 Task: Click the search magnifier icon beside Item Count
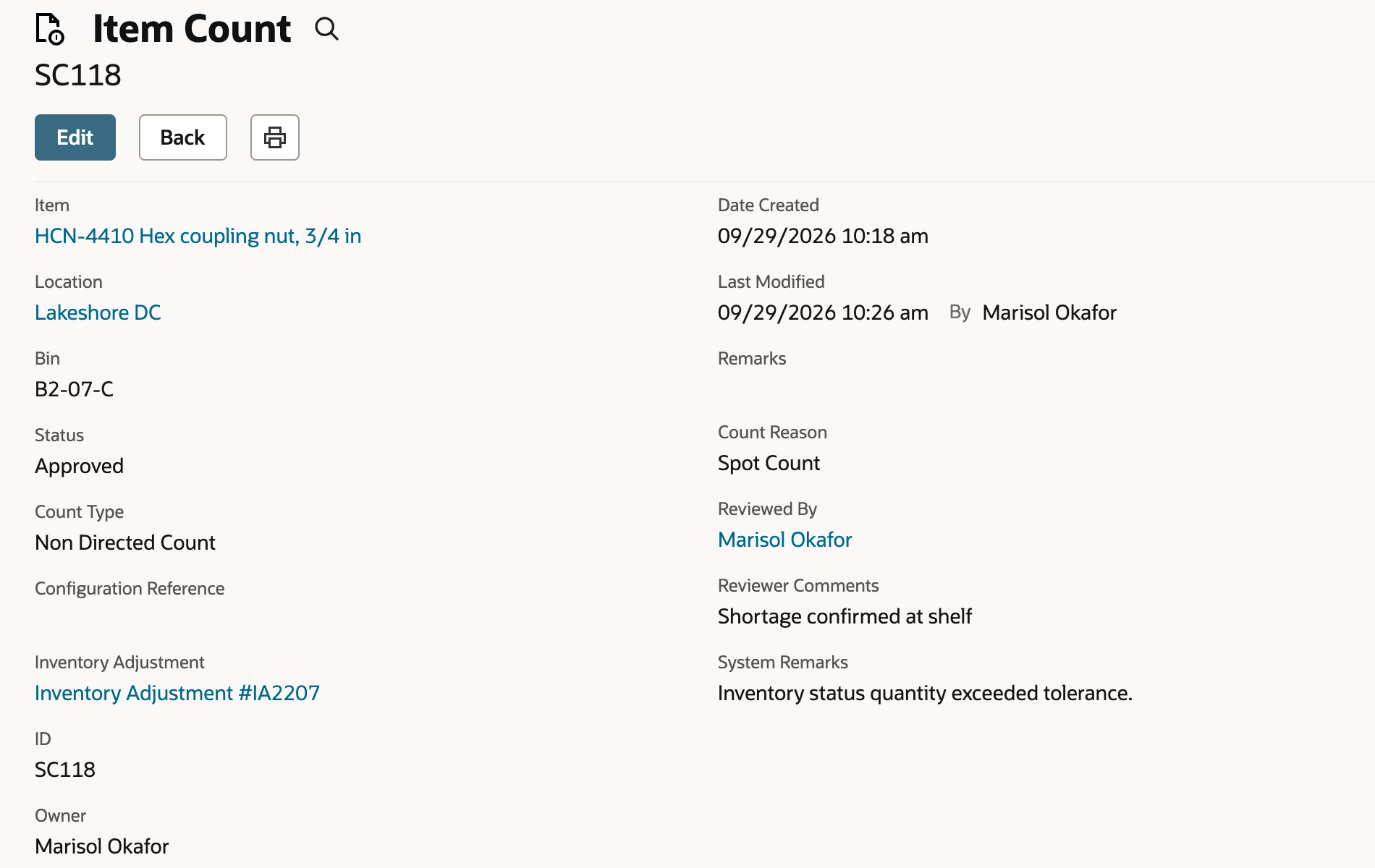(326, 29)
